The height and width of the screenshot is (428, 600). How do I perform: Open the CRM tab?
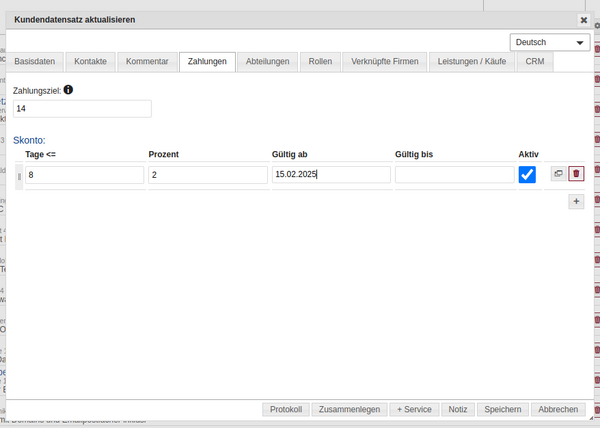click(x=534, y=62)
